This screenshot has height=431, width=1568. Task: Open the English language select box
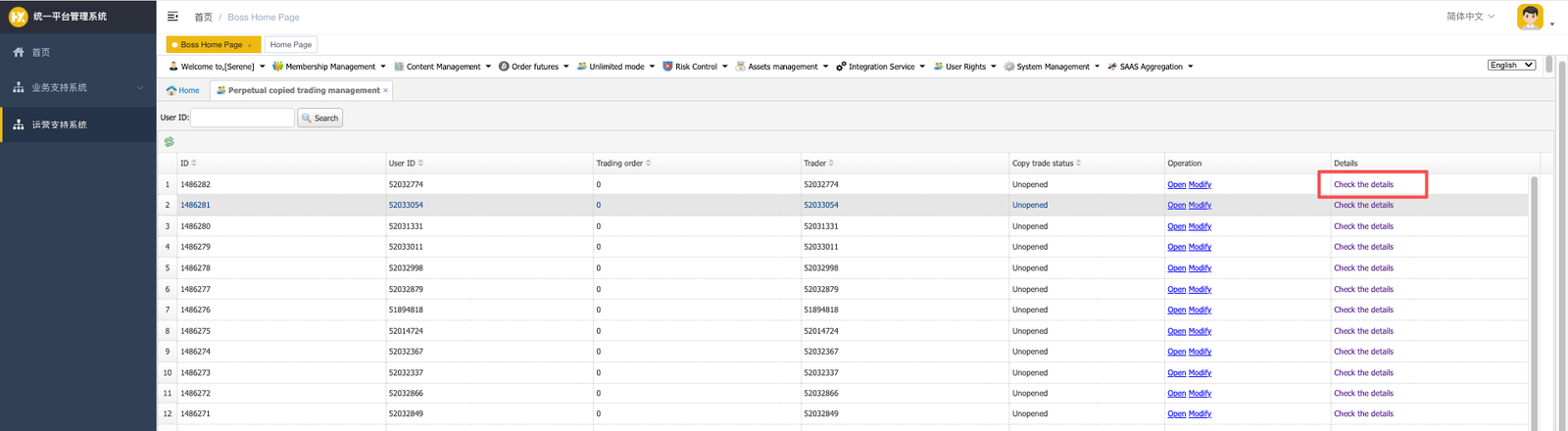click(x=1511, y=66)
